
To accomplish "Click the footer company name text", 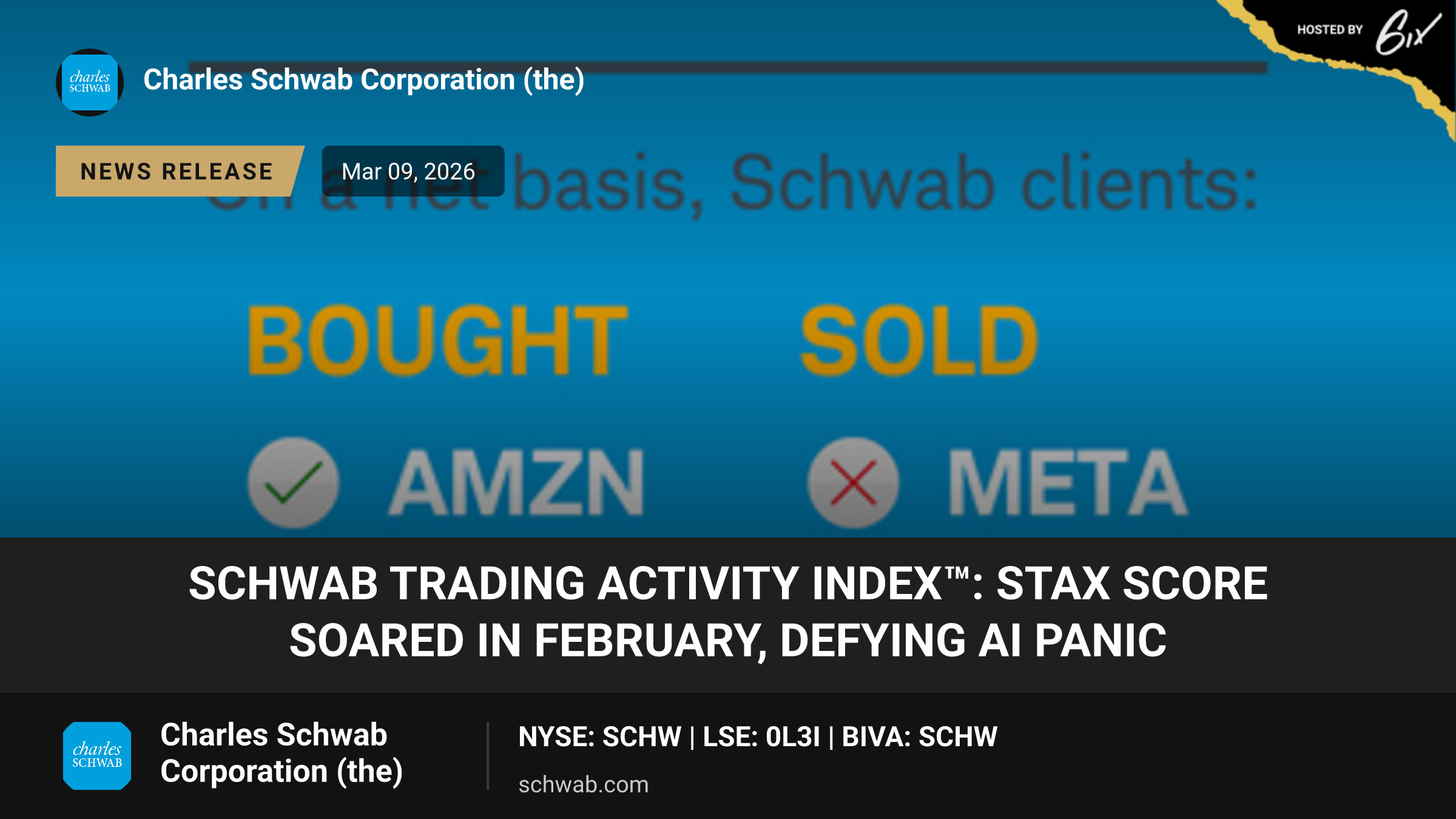I will (x=281, y=753).
